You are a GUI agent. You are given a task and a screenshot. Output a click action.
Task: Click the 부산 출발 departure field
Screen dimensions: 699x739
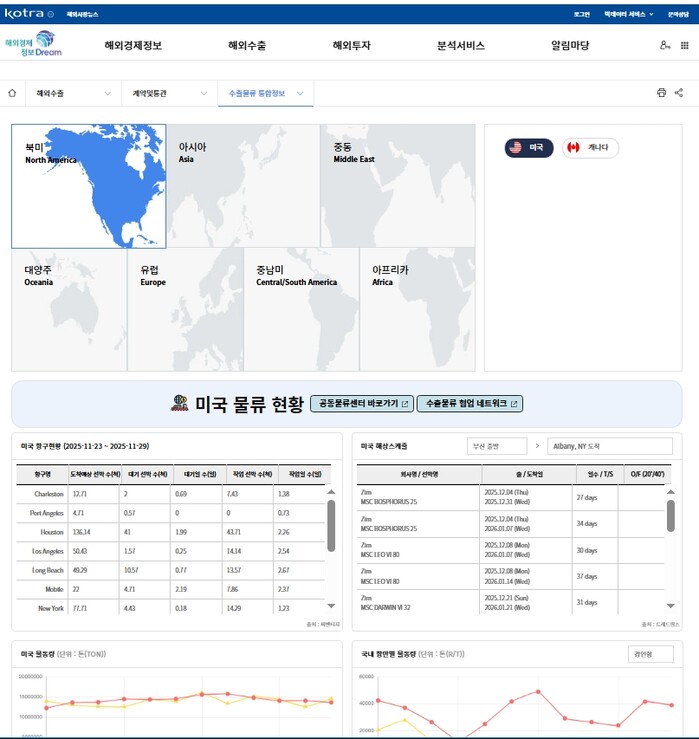[496, 446]
